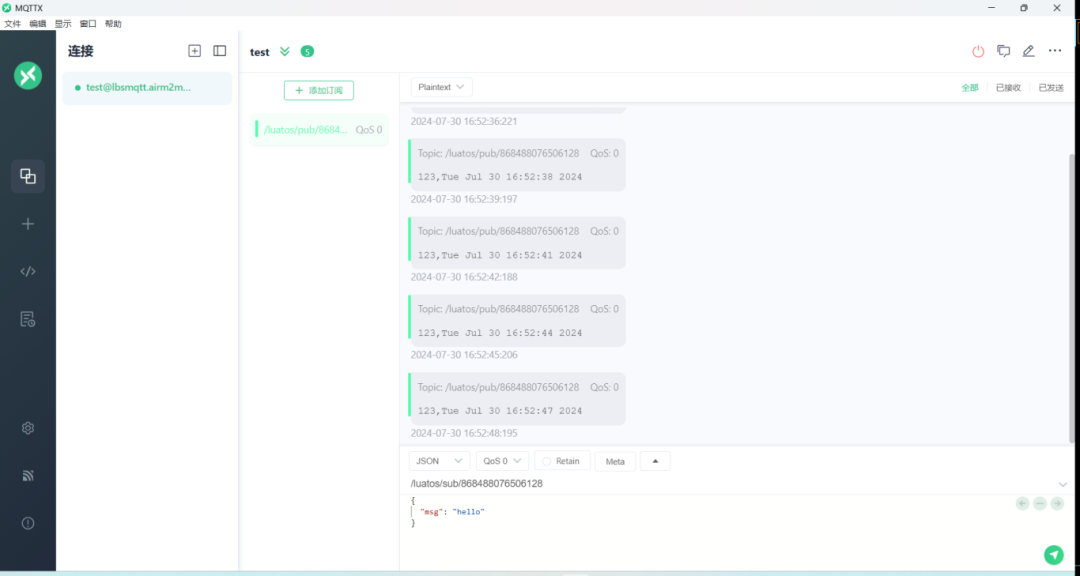The image size is (1080, 576).
Task: Click the "hello" value in payload editor
Action: tap(468, 512)
